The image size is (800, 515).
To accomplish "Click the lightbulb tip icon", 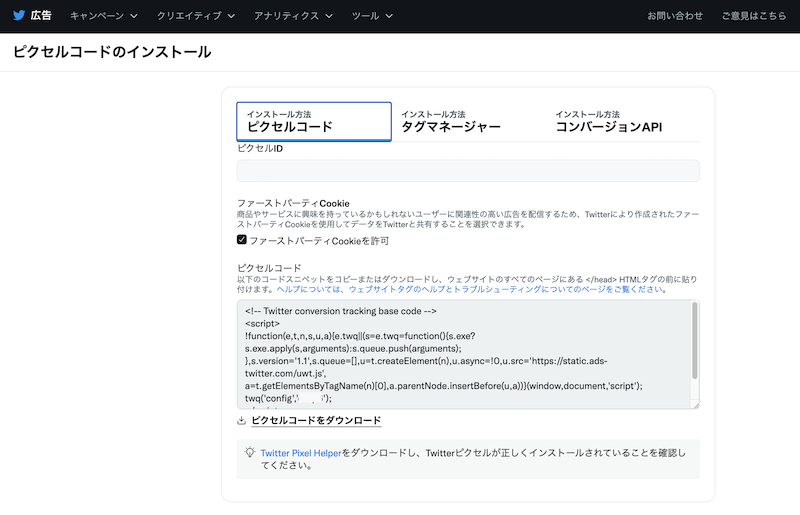I will coord(249,452).
